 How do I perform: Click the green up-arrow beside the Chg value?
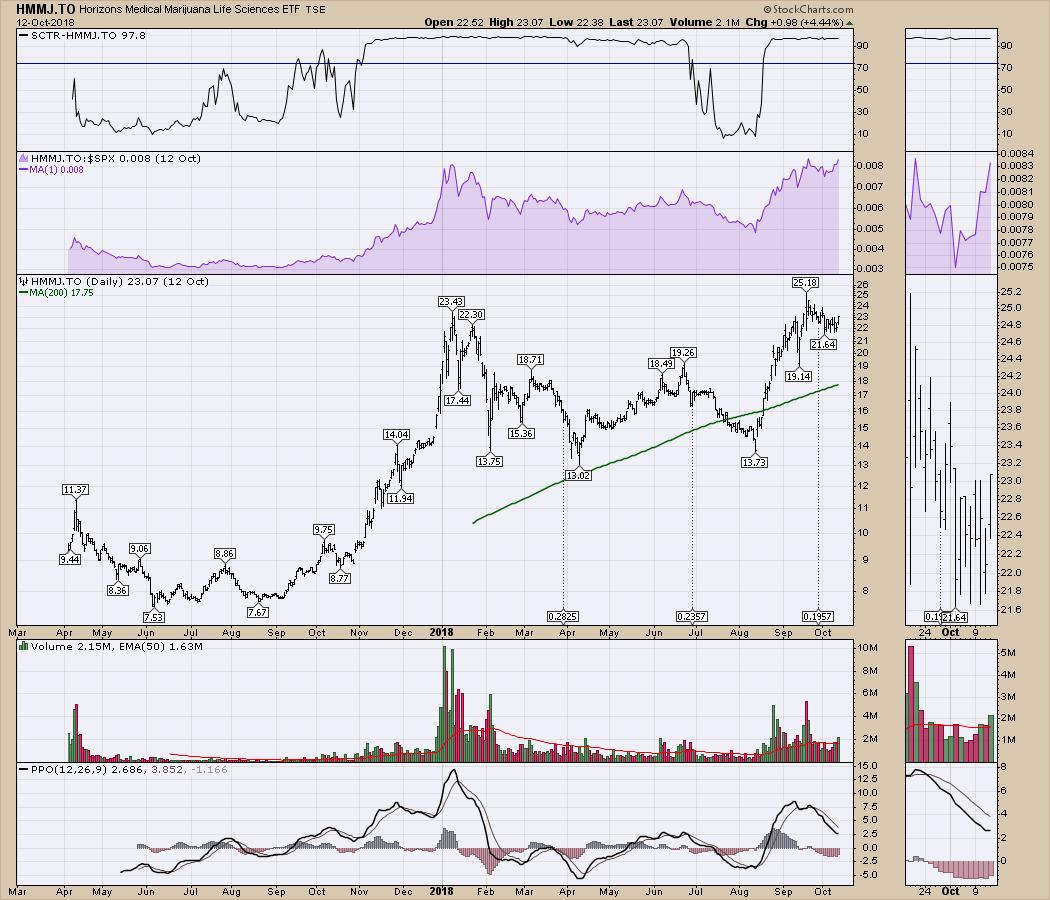850,23
